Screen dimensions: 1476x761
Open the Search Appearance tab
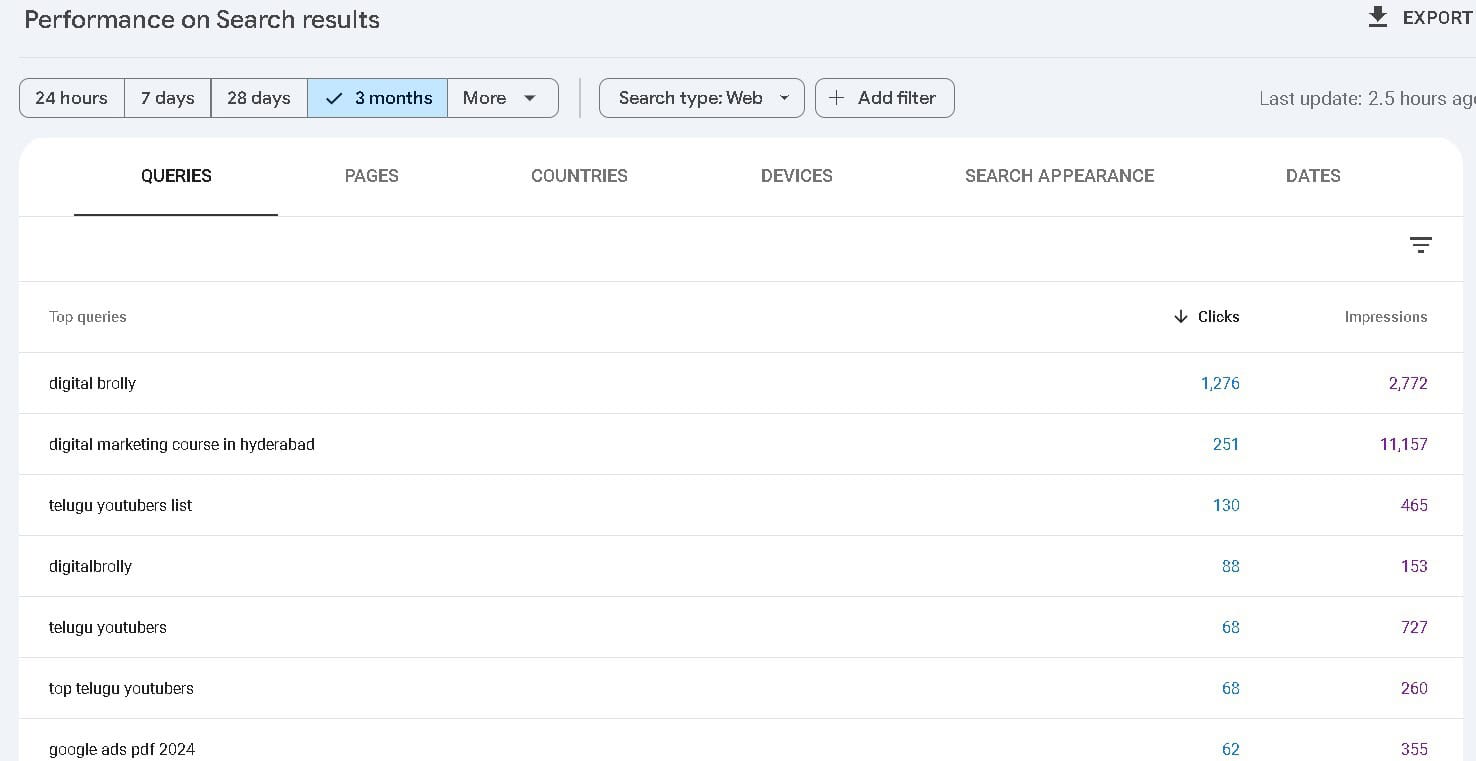coord(1059,176)
